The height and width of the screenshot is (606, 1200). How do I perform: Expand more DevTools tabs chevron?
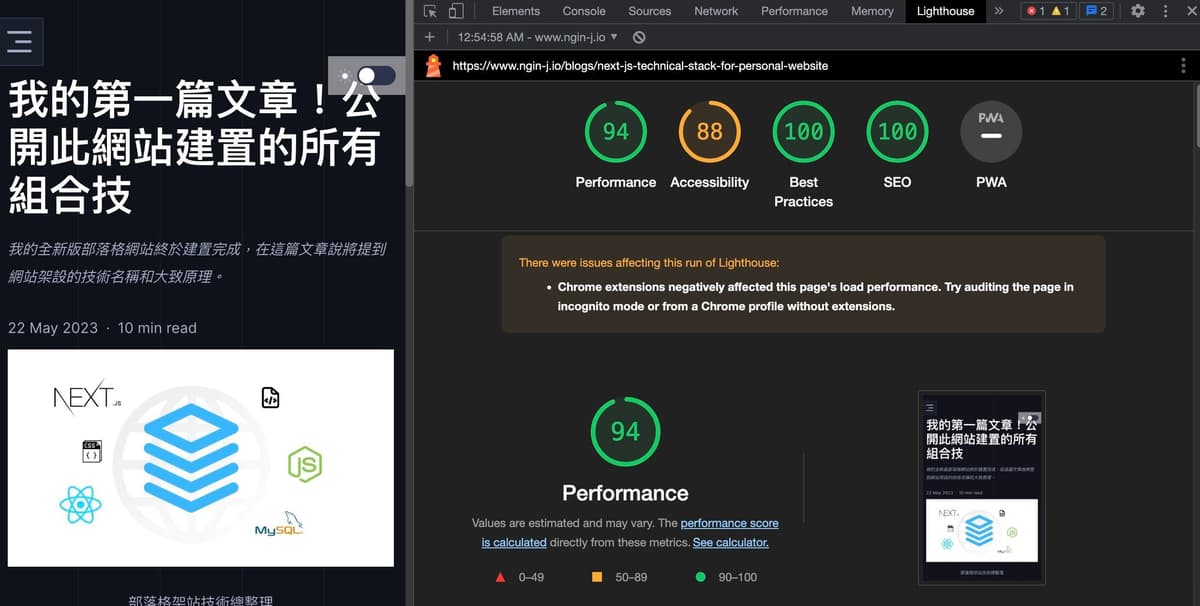coord(997,11)
